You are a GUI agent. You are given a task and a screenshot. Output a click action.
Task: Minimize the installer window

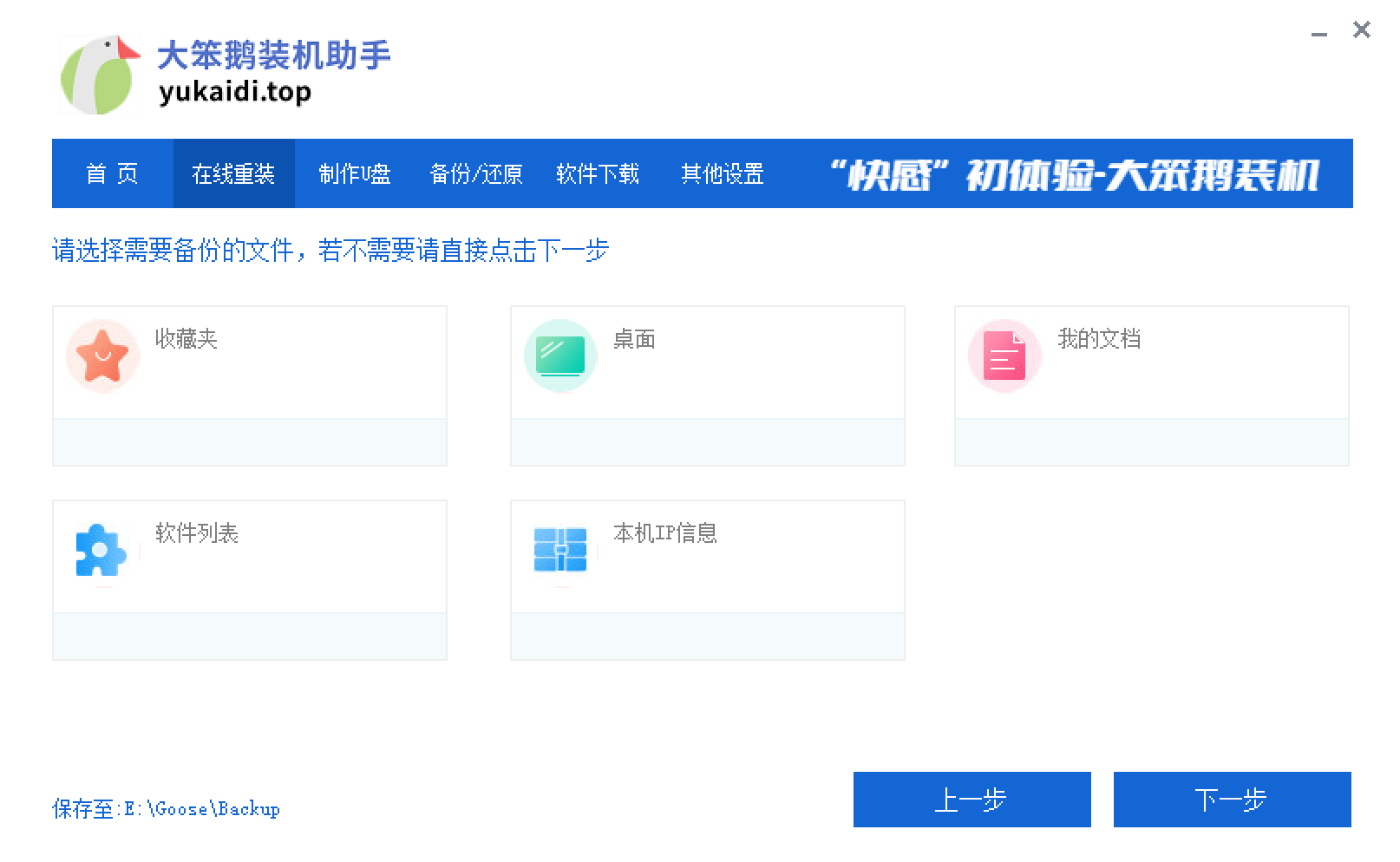(1319, 33)
